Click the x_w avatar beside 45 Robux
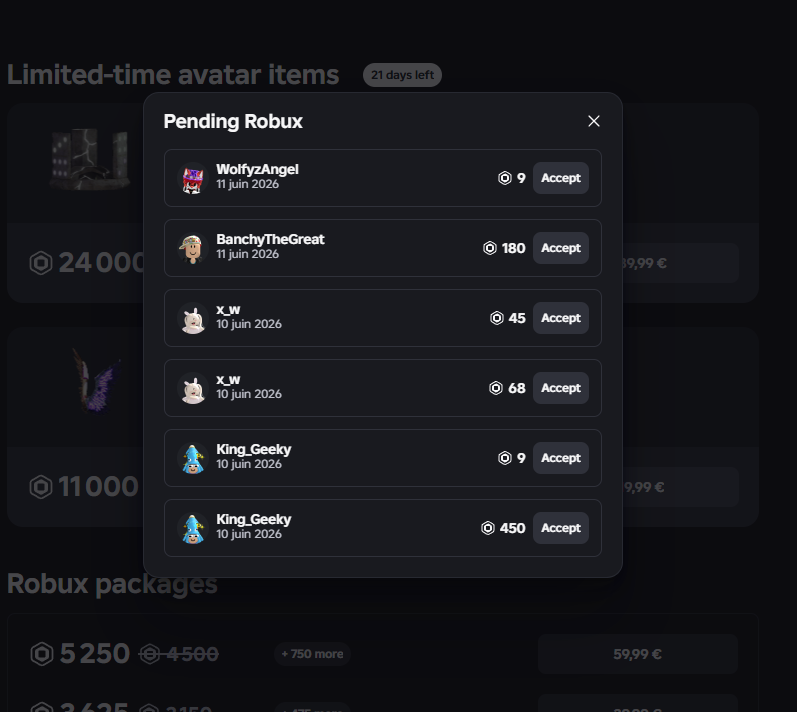Viewport: 797px width, 712px height. tap(193, 319)
